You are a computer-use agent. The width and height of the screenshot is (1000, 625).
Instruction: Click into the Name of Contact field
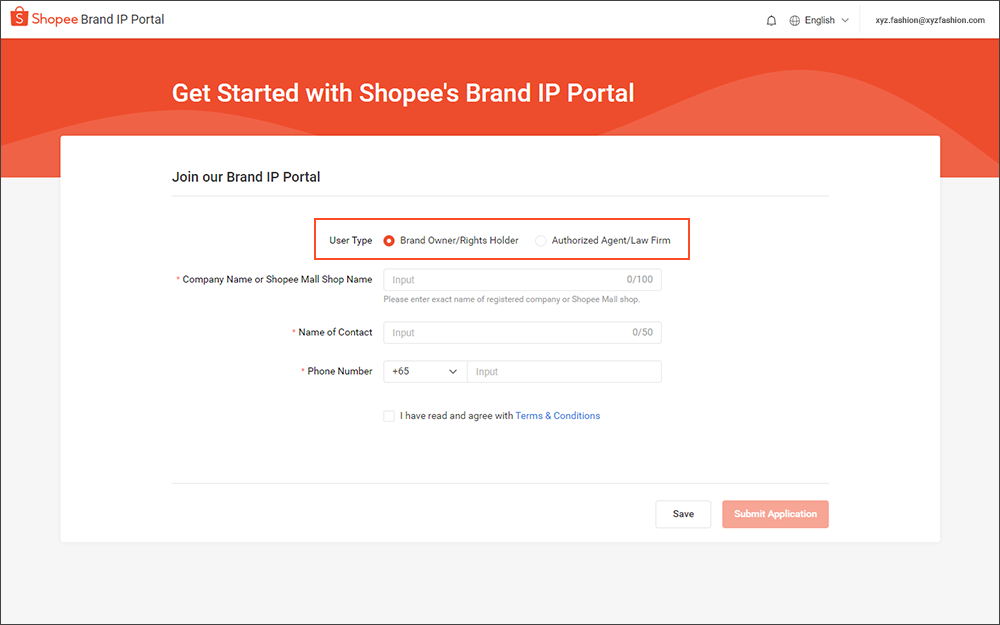505,332
